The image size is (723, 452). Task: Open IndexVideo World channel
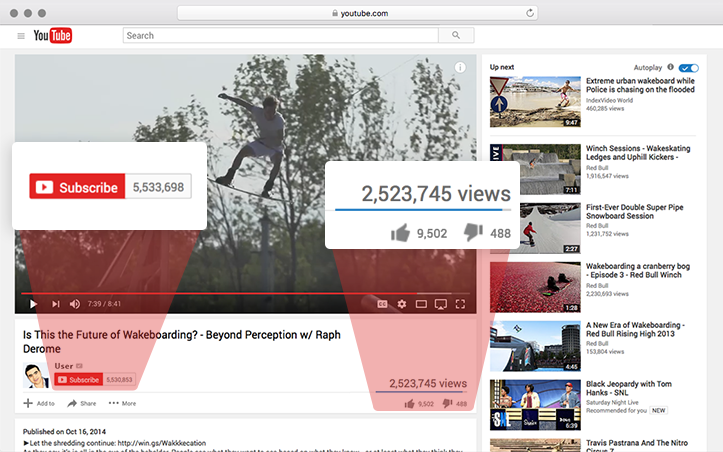click(609, 100)
